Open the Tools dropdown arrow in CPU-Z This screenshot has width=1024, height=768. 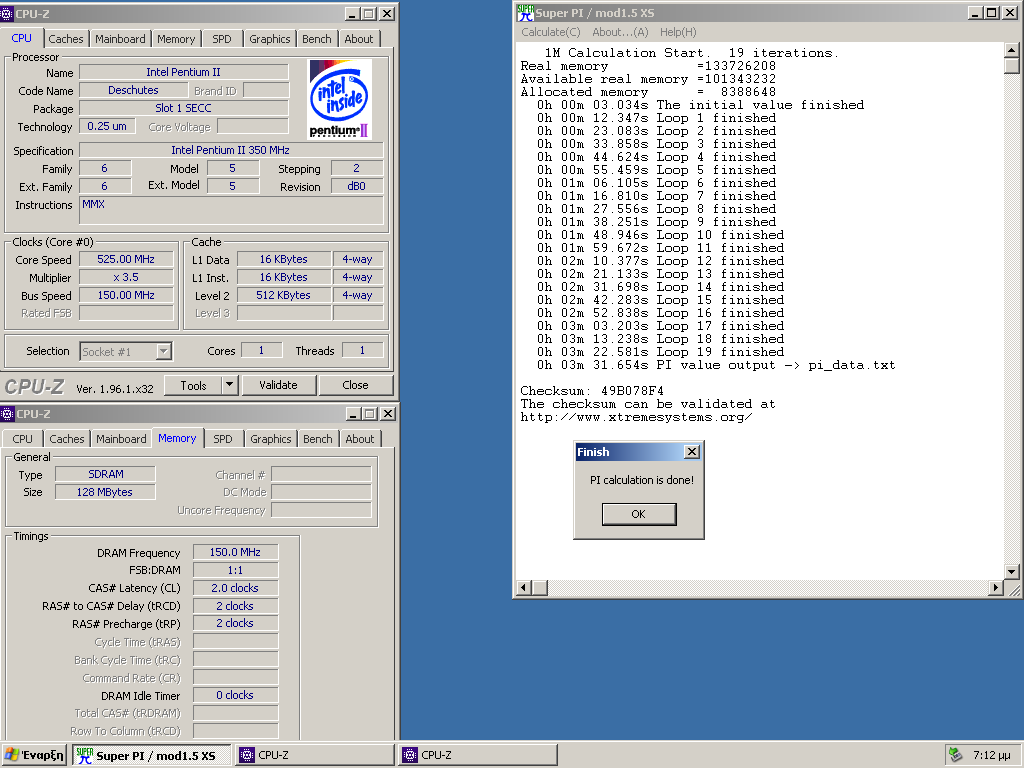(x=229, y=385)
